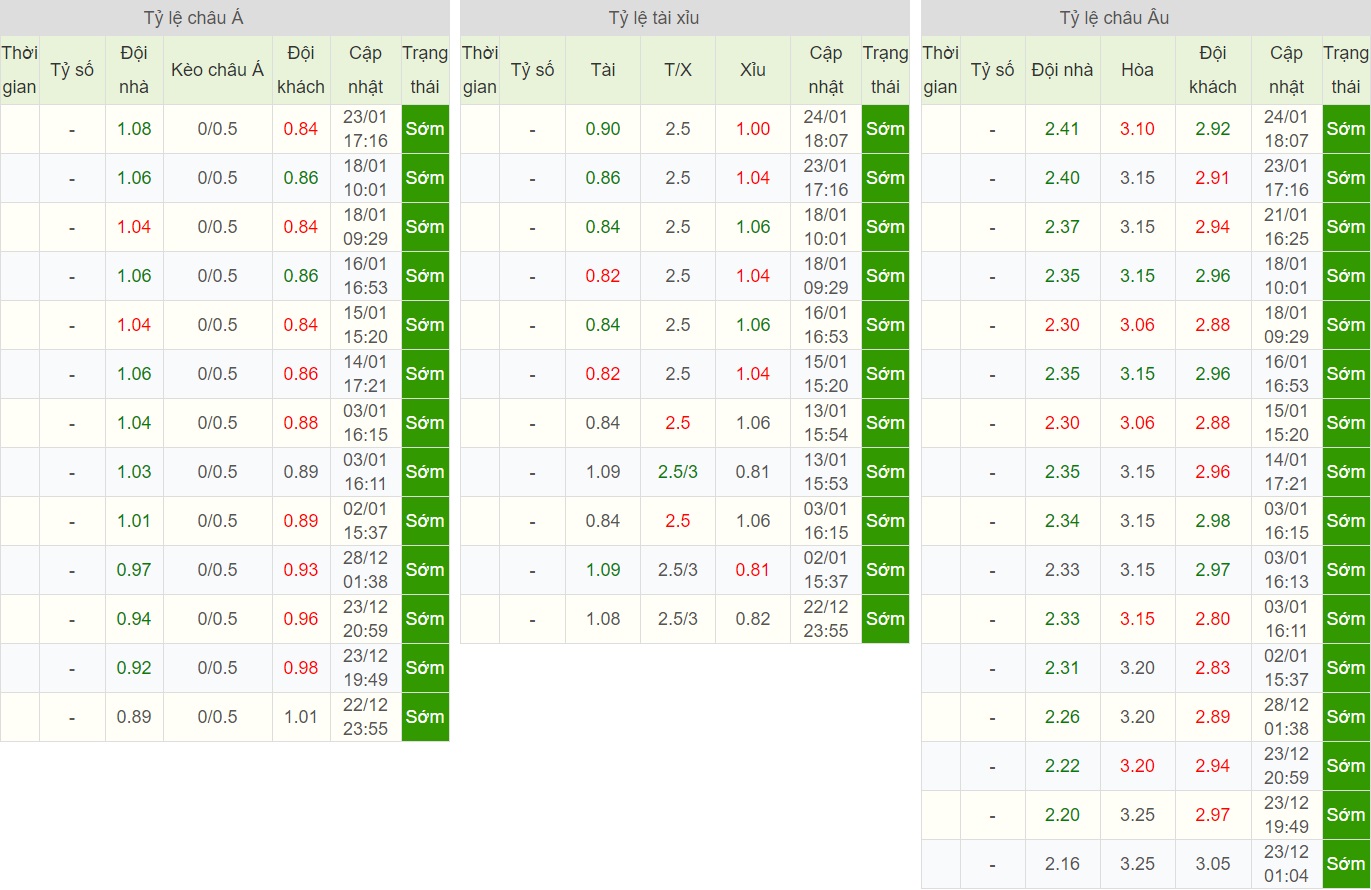Click 'Đội nhà' header in châu Á table
This screenshot has width=1371, height=890.
(x=134, y=70)
